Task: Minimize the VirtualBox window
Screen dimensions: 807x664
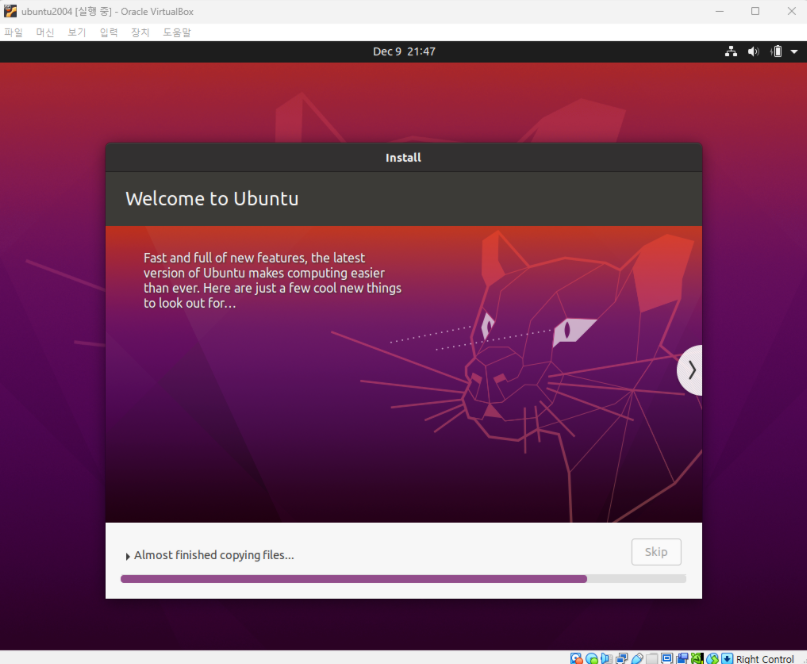Action: tap(720, 11)
